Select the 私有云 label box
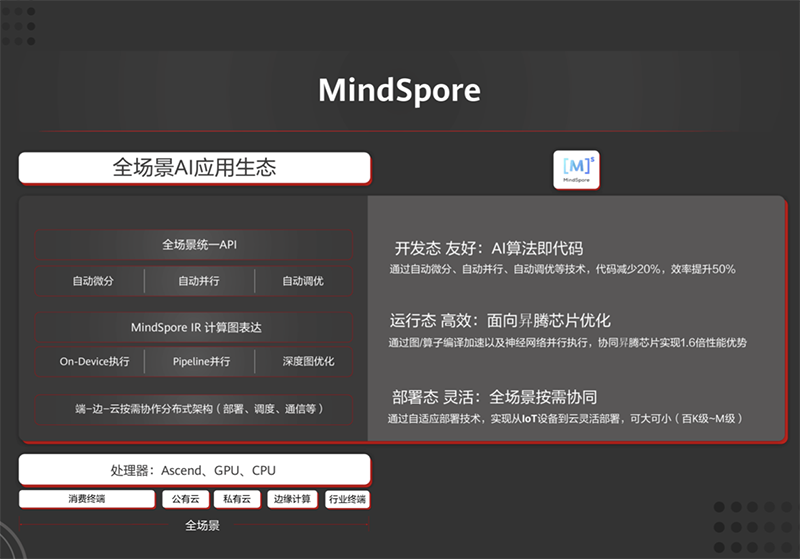Image resolution: width=800 pixels, height=559 pixels. click(237, 499)
